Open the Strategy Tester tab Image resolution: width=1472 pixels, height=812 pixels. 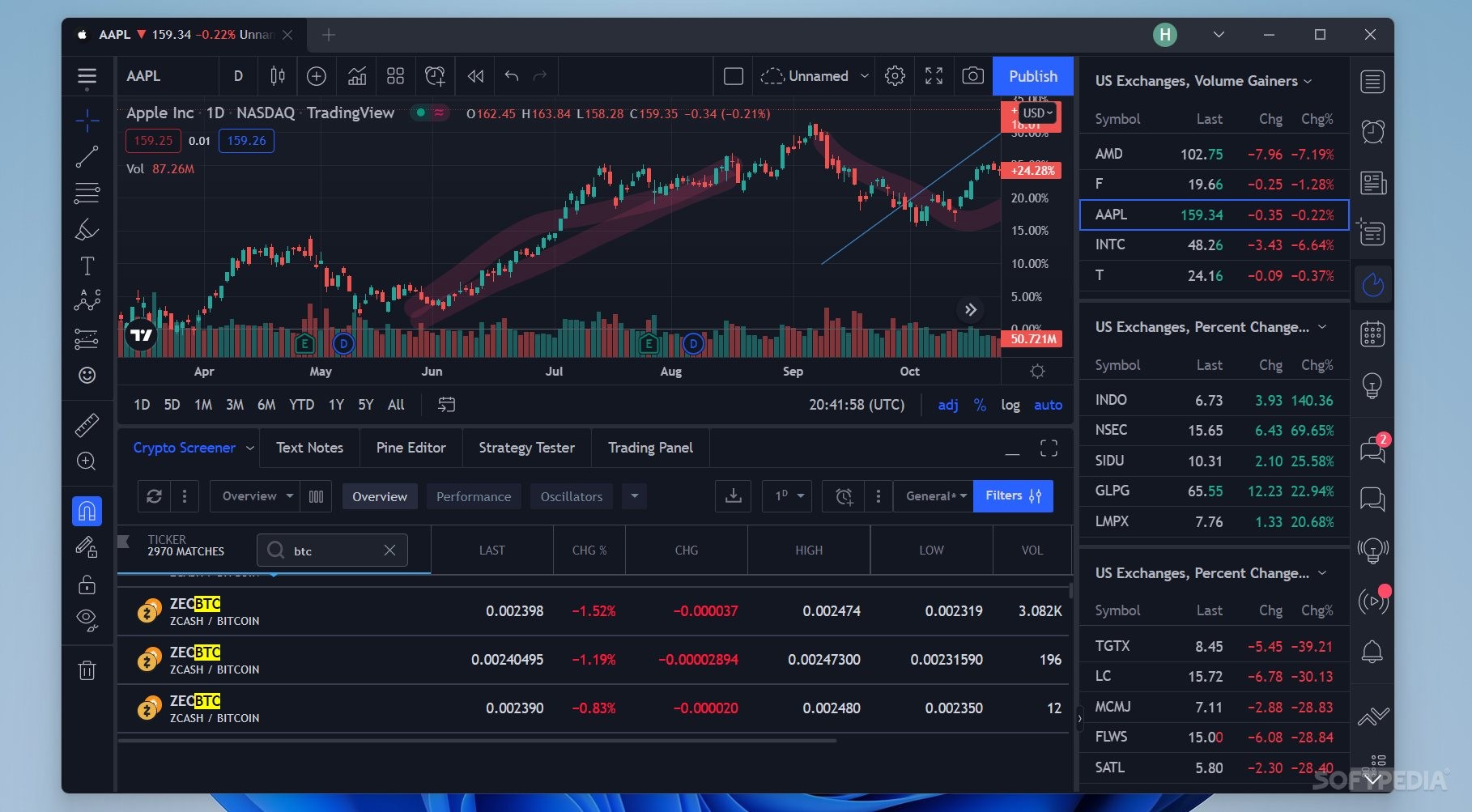click(526, 448)
